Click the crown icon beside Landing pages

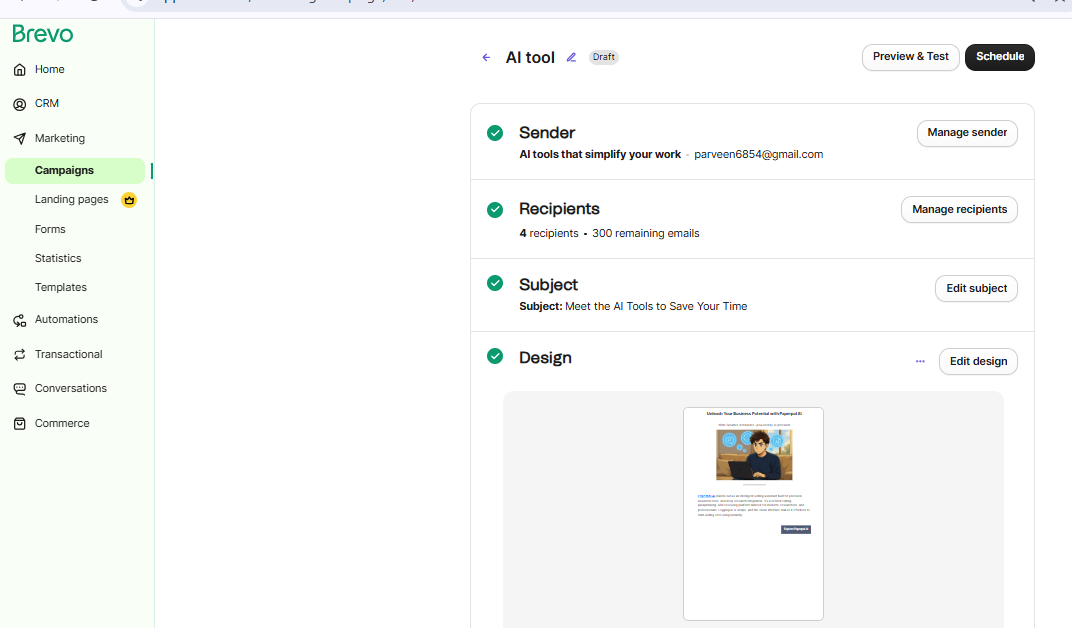[x=128, y=200]
